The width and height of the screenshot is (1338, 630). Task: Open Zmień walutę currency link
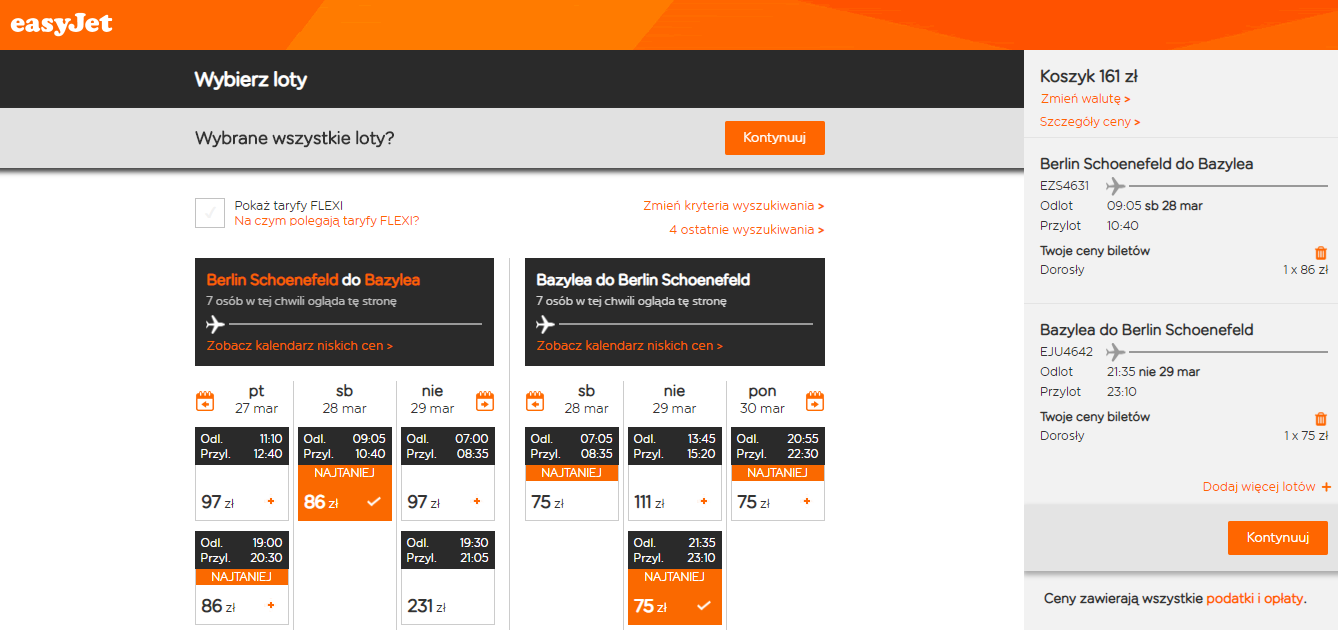tap(1085, 99)
